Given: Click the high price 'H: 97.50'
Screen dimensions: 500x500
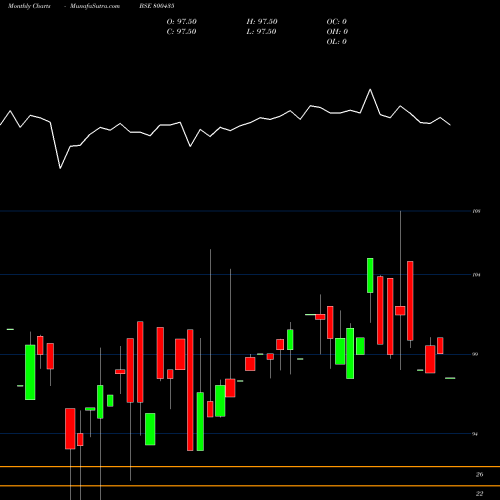Looking at the screenshot, I should (262, 22).
